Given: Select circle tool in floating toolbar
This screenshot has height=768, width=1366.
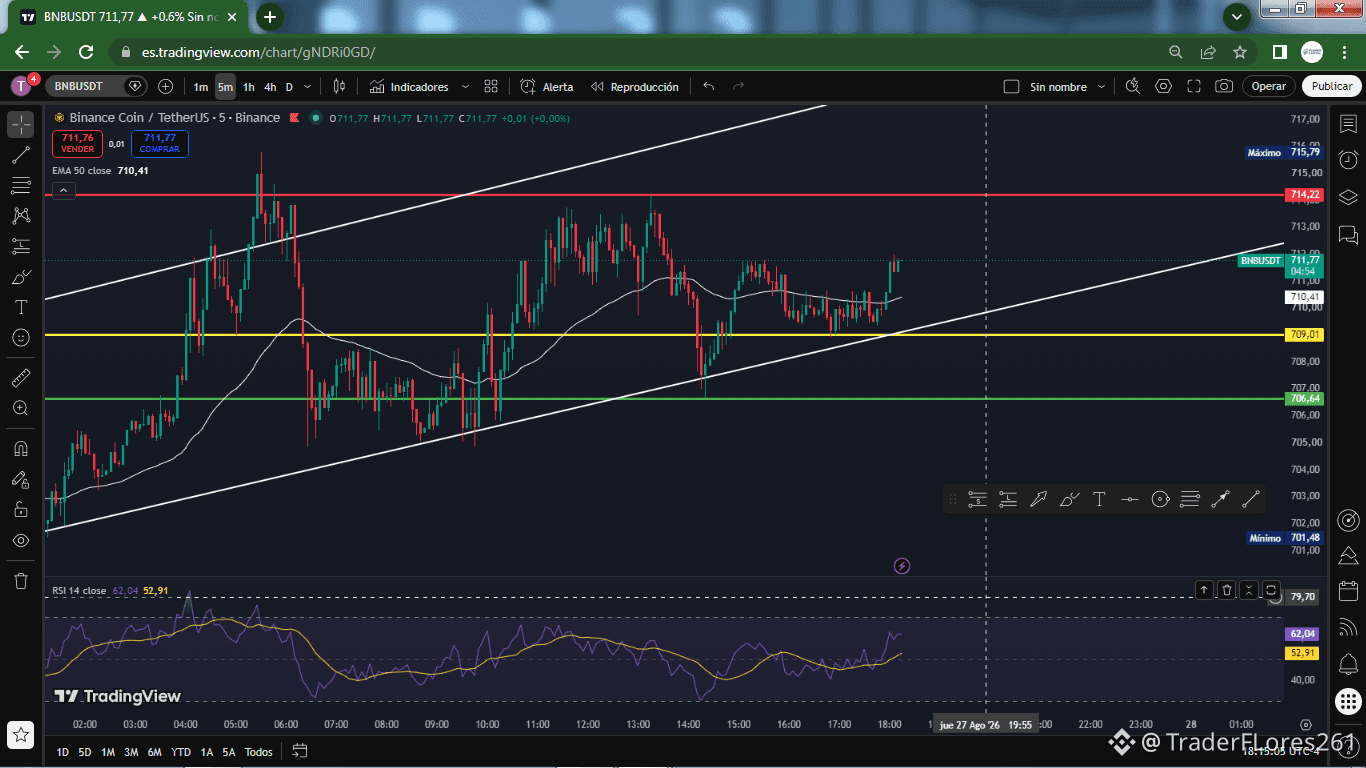Looking at the screenshot, I should (x=1160, y=499).
